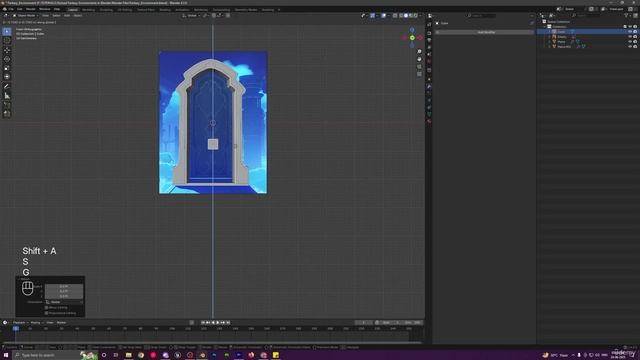Open the viewport Add menu
640x360 pixels.
coord(67,16)
